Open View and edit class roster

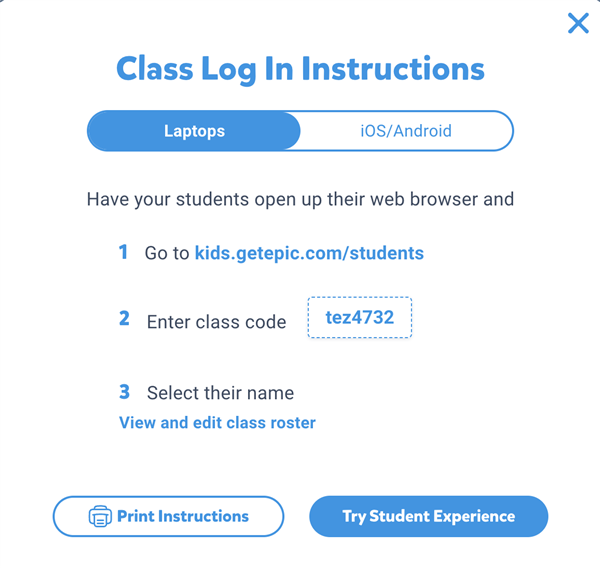pyautogui.click(x=217, y=423)
